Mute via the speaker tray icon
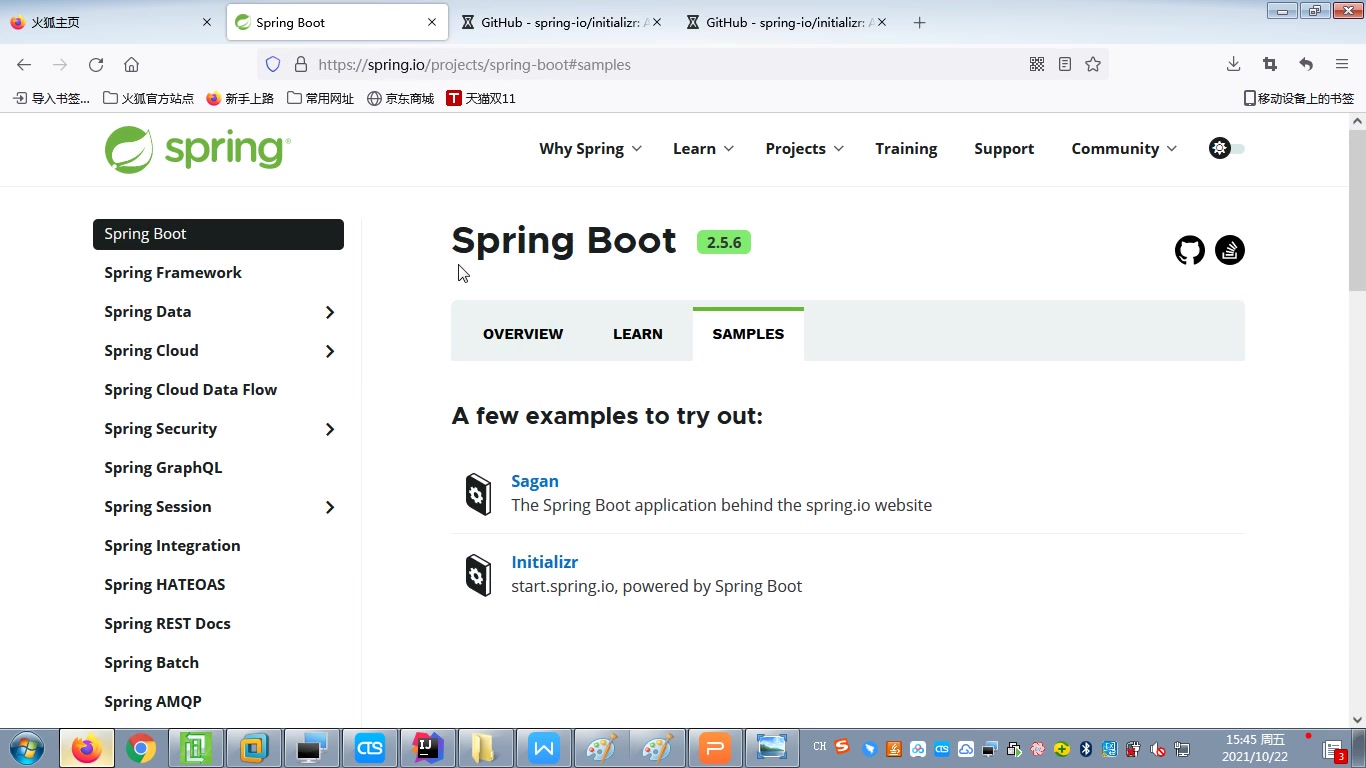1366x768 pixels. click(1158, 749)
